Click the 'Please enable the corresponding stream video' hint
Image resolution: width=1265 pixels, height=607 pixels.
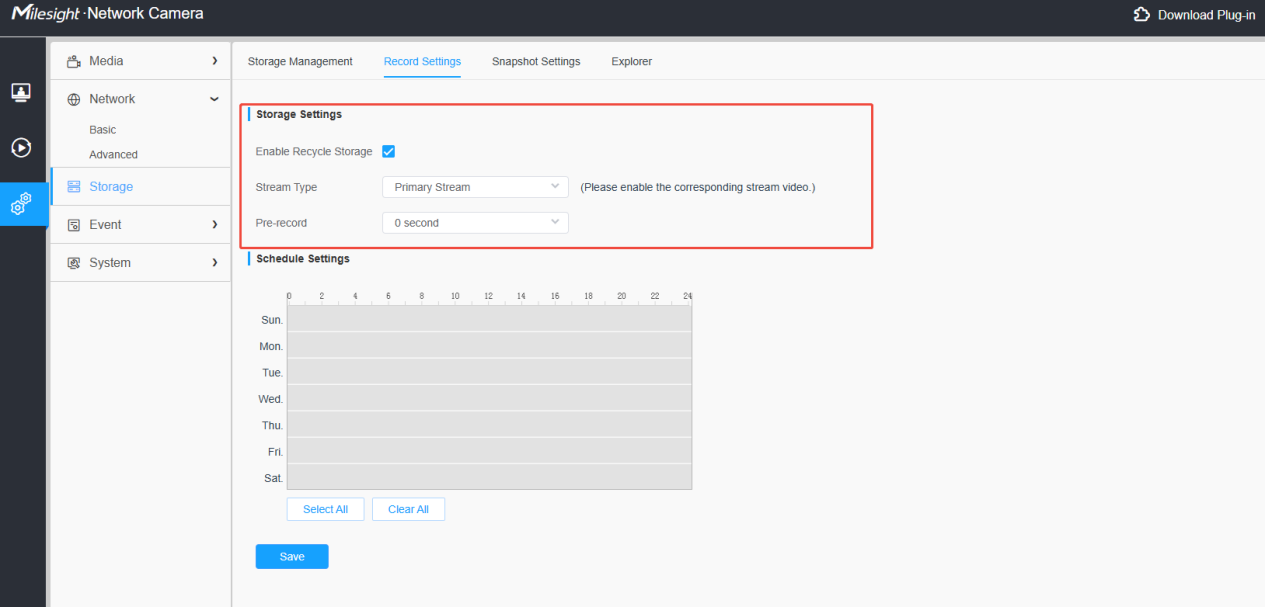click(698, 187)
